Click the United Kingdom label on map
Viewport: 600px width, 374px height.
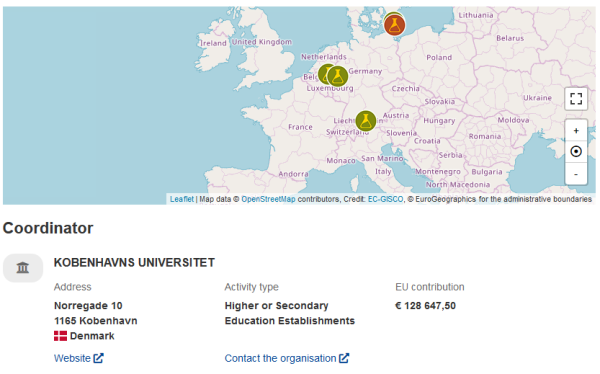point(262,42)
